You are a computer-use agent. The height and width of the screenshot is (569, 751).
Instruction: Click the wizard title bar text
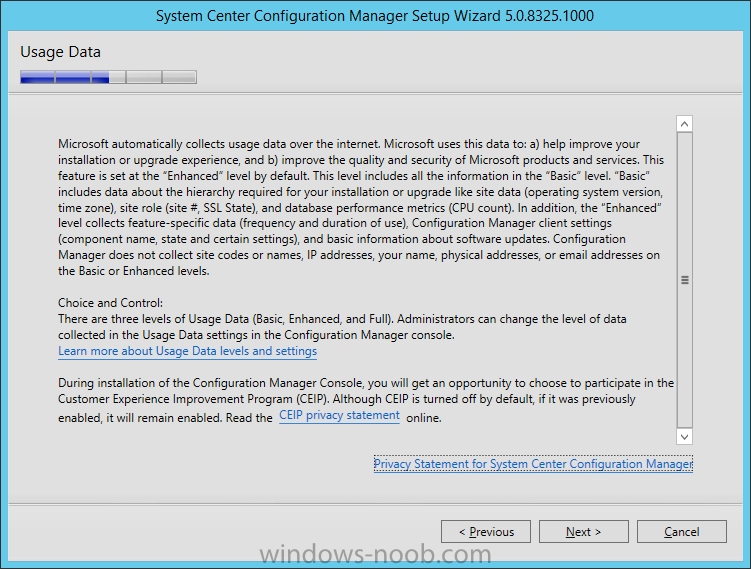[x=375, y=16]
